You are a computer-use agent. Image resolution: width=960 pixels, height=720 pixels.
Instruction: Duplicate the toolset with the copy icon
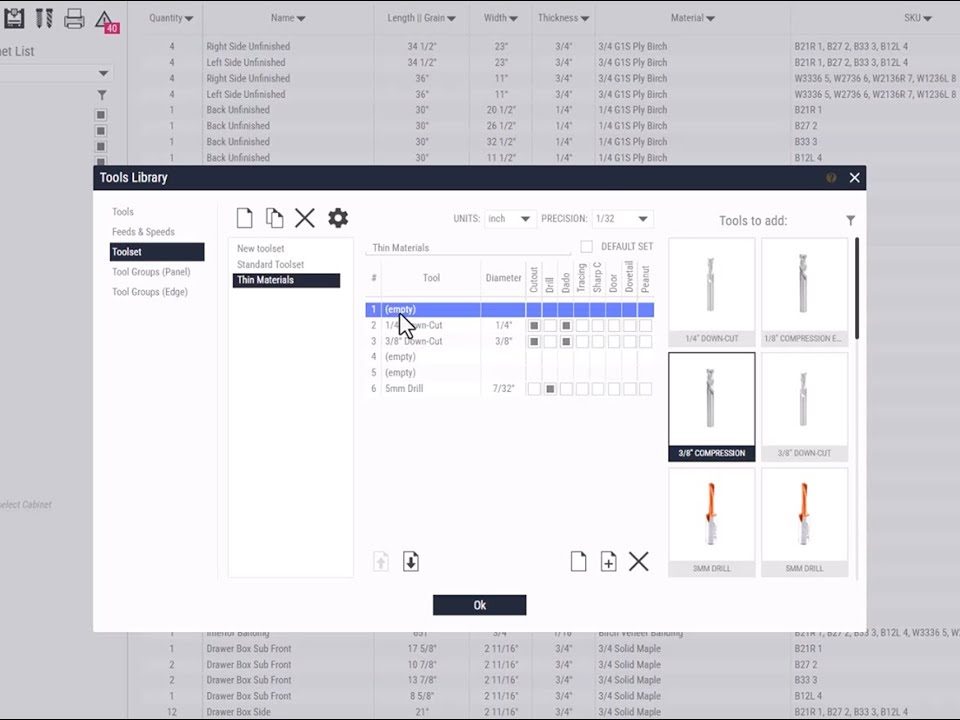tap(274, 218)
